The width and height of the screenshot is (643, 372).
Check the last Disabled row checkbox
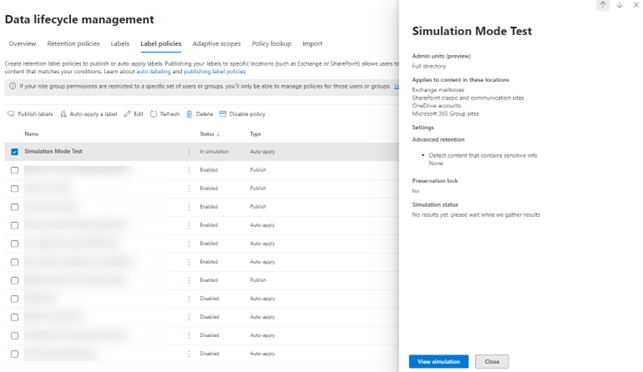[x=15, y=354]
